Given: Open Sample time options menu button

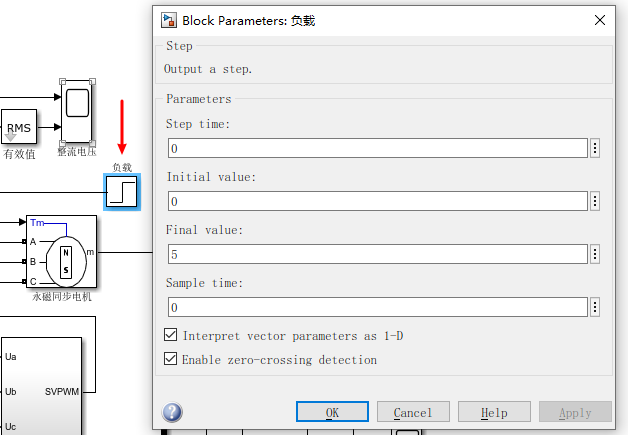Looking at the screenshot, I should tap(595, 307).
